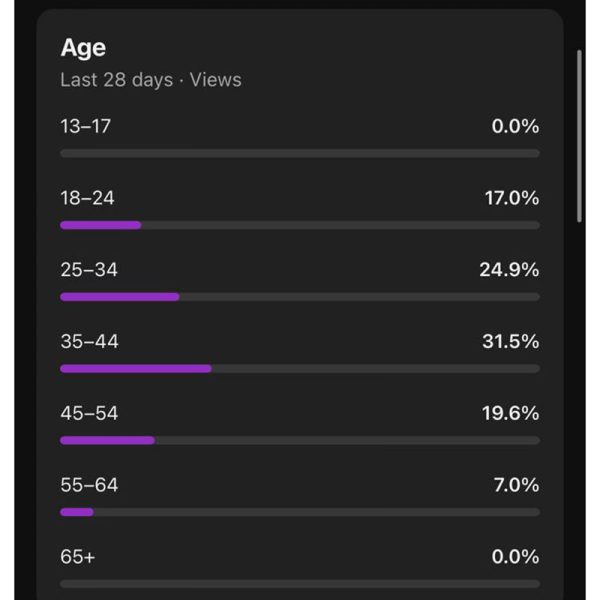Click the Age card heading
Viewport: 600px width, 600px height.
point(83,48)
